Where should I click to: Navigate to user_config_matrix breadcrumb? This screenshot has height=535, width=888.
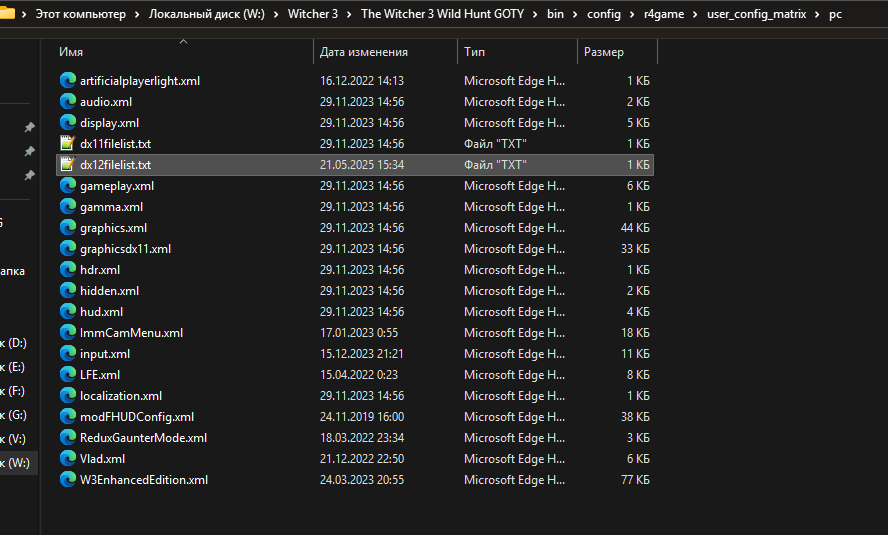(x=756, y=14)
